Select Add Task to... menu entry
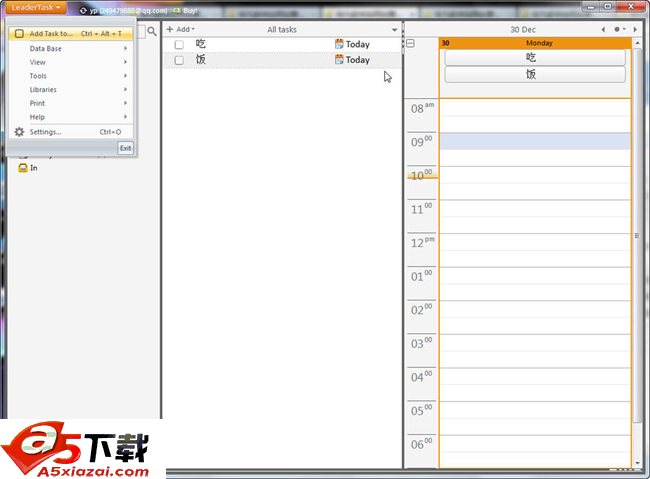 coord(71,34)
